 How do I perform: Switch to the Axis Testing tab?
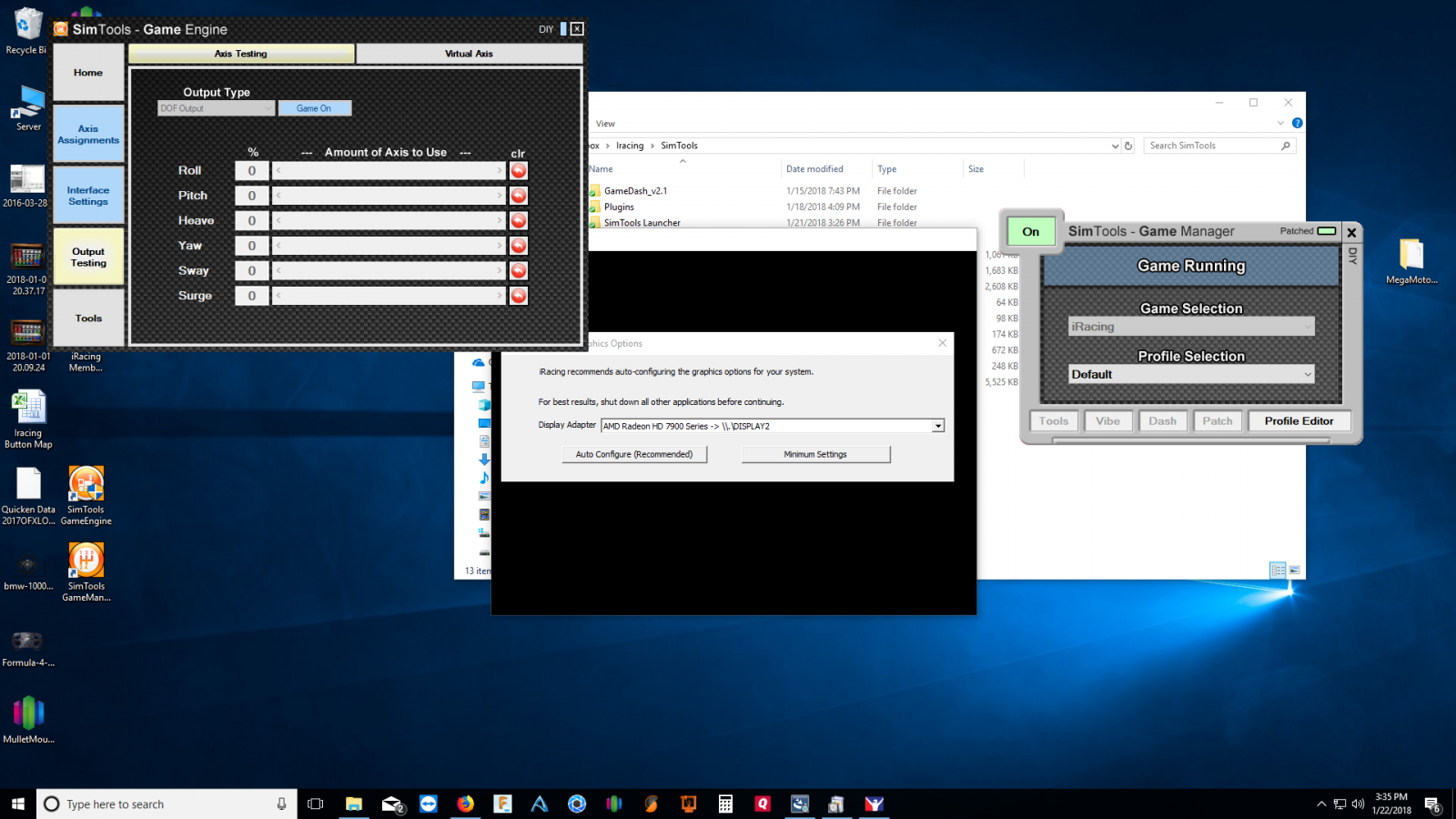click(241, 54)
